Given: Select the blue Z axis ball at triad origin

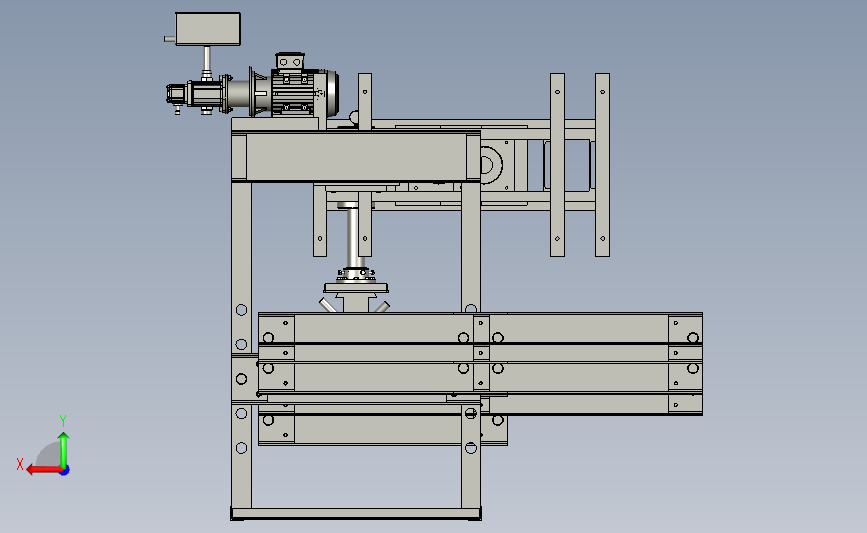Looking at the screenshot, I should click(65, 471).
